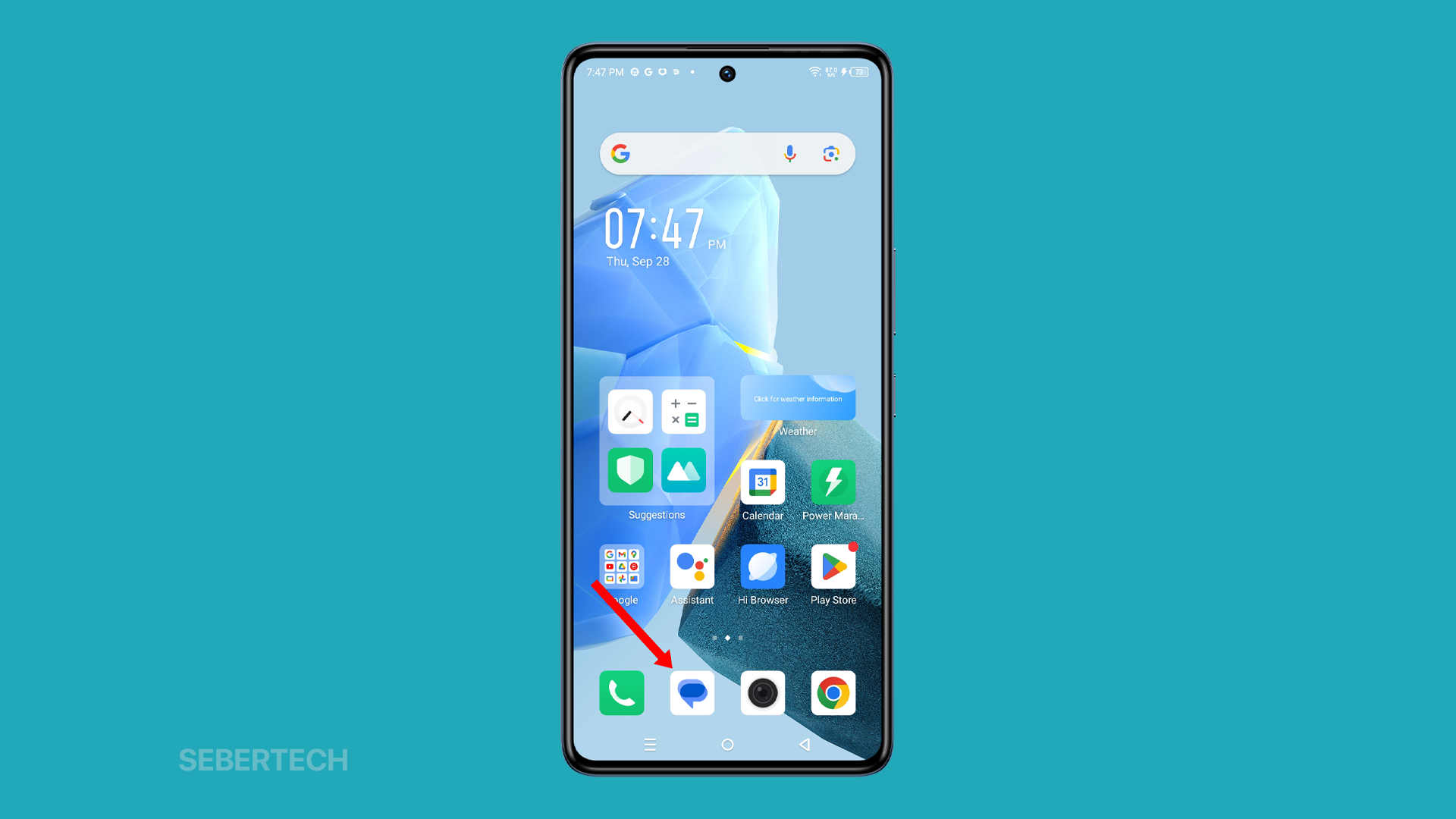Tap the voice search microphone icon
Screen dimensions: 1456x819
pos(789,154)
